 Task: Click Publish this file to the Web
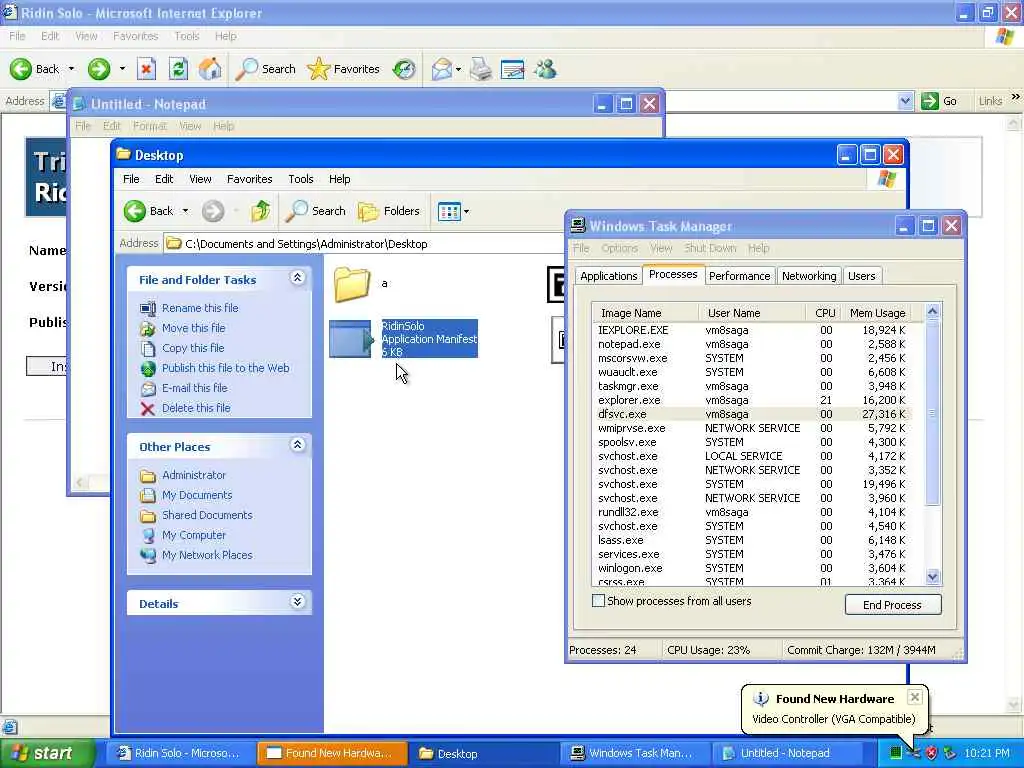coord(225,368)
